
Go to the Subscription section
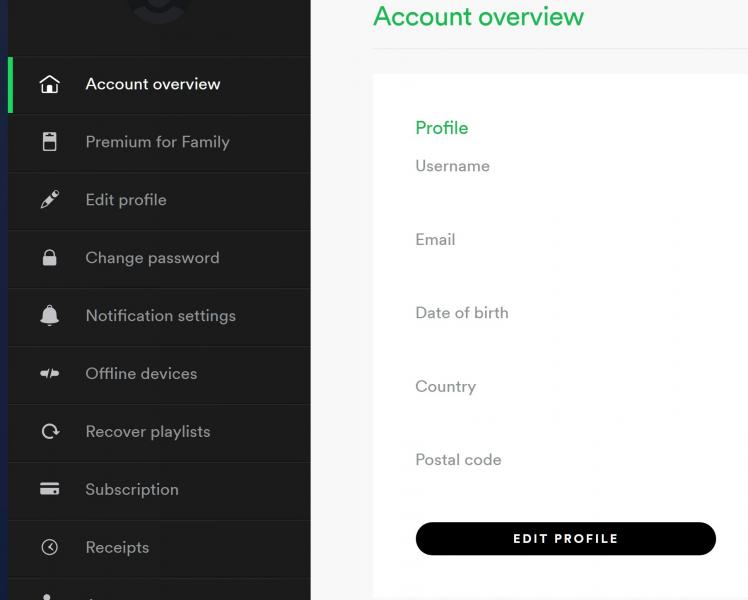click(x=159, y=490)
